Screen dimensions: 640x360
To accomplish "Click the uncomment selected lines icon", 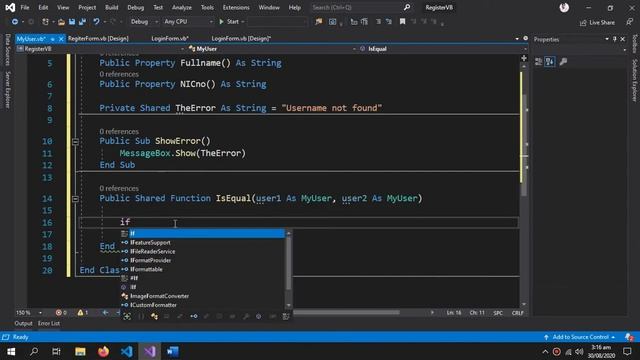I will coord(389,22).
